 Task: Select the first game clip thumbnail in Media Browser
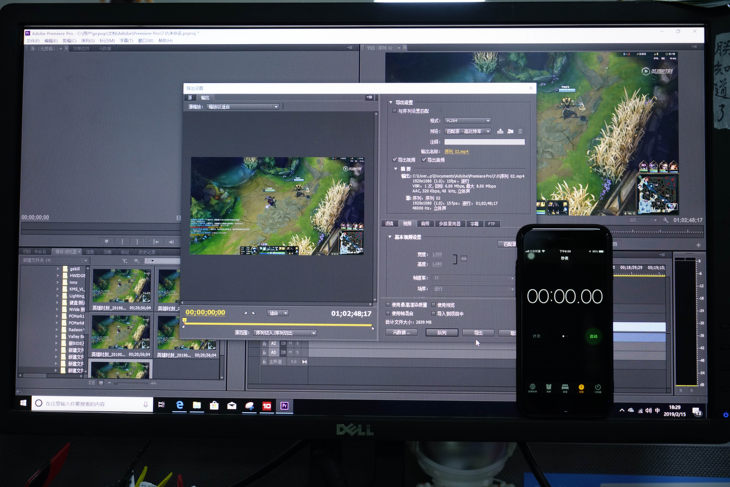122,285
